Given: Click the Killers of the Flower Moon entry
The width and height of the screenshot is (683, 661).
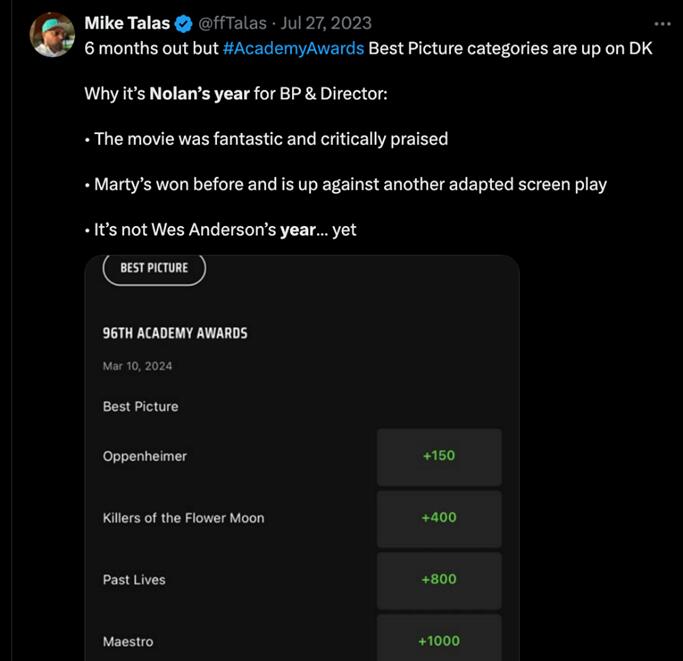Looking at the screenshot, I should point(183,518).
